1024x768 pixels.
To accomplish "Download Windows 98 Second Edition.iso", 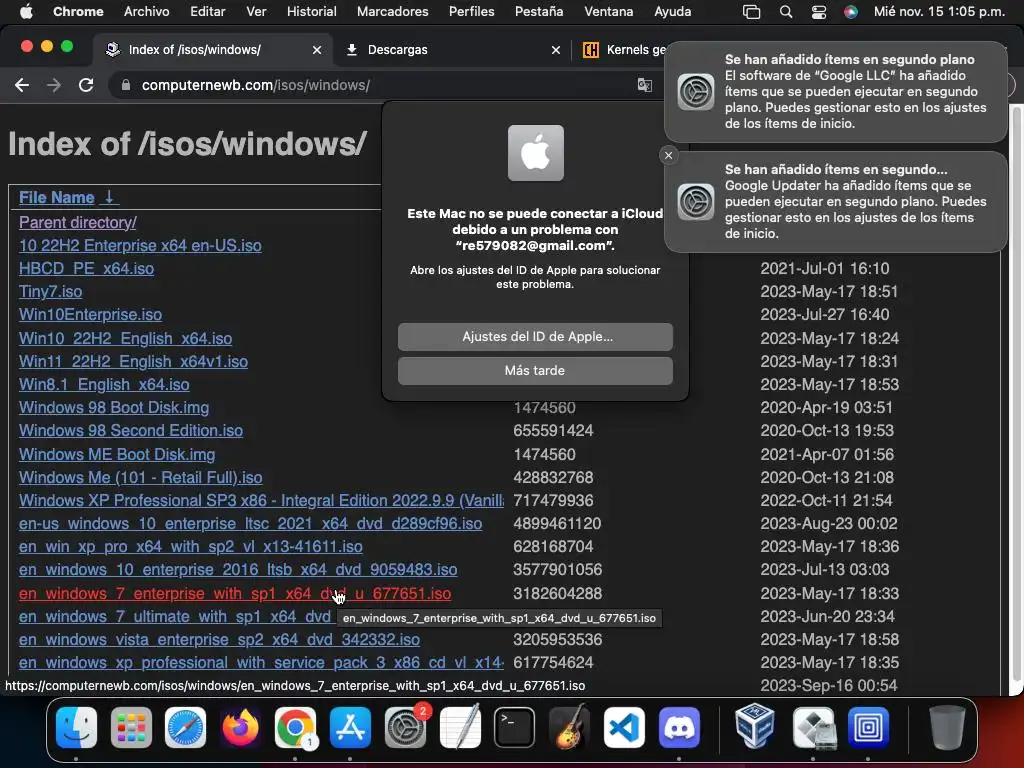I will pyautogui.click(x=131, y=431).
